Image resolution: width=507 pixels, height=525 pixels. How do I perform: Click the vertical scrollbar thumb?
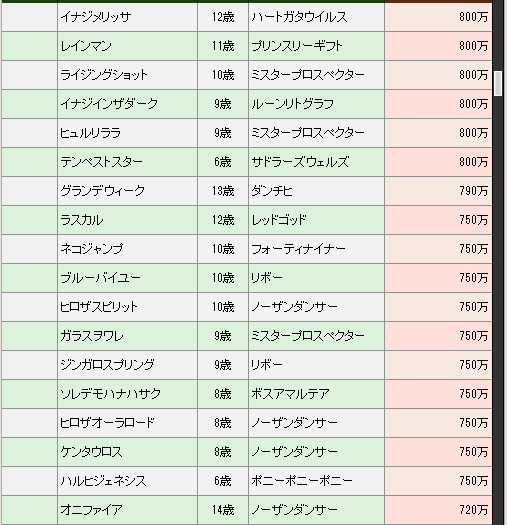click(x=498, y=83)
